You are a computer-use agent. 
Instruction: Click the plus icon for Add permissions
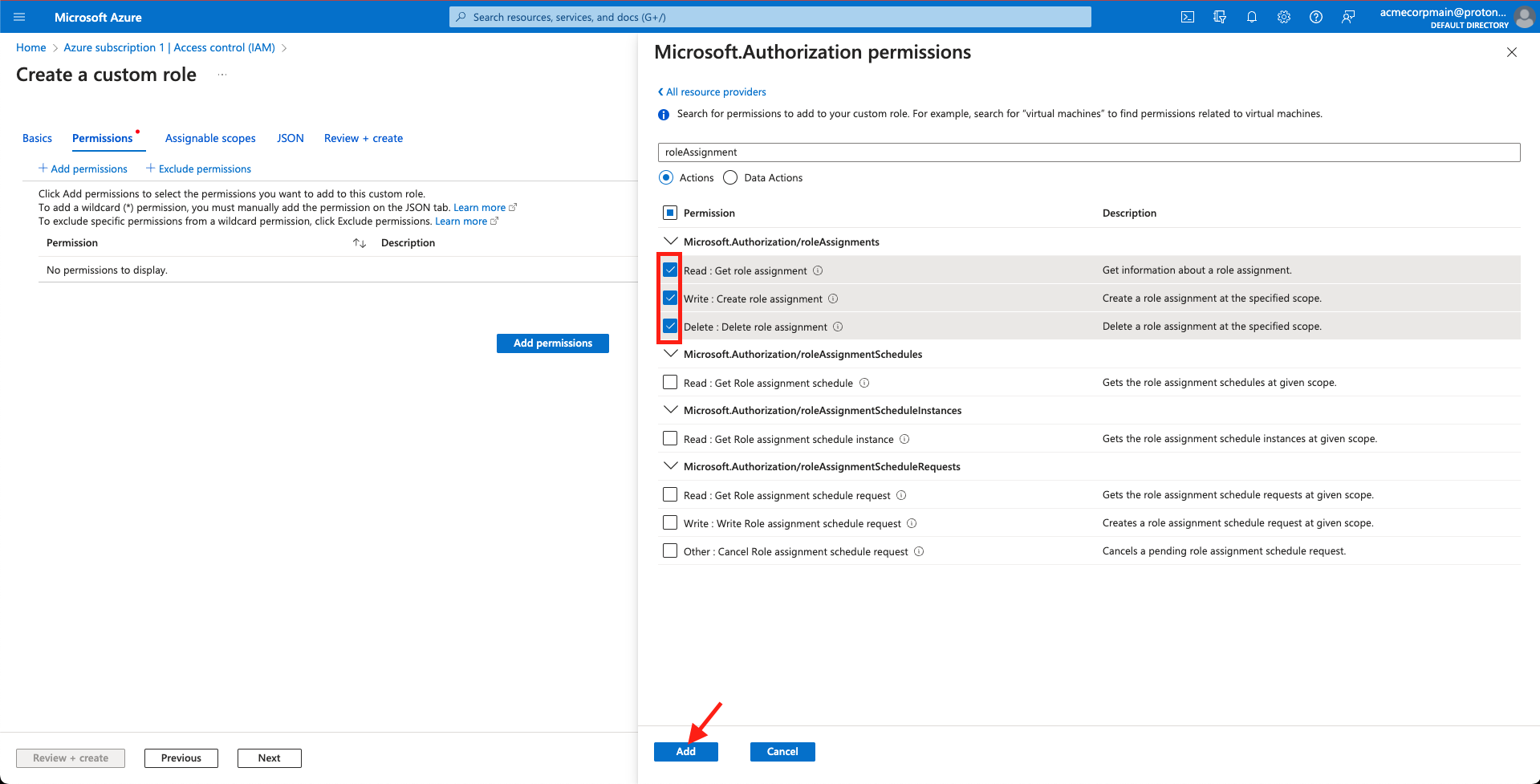point(43,169)
